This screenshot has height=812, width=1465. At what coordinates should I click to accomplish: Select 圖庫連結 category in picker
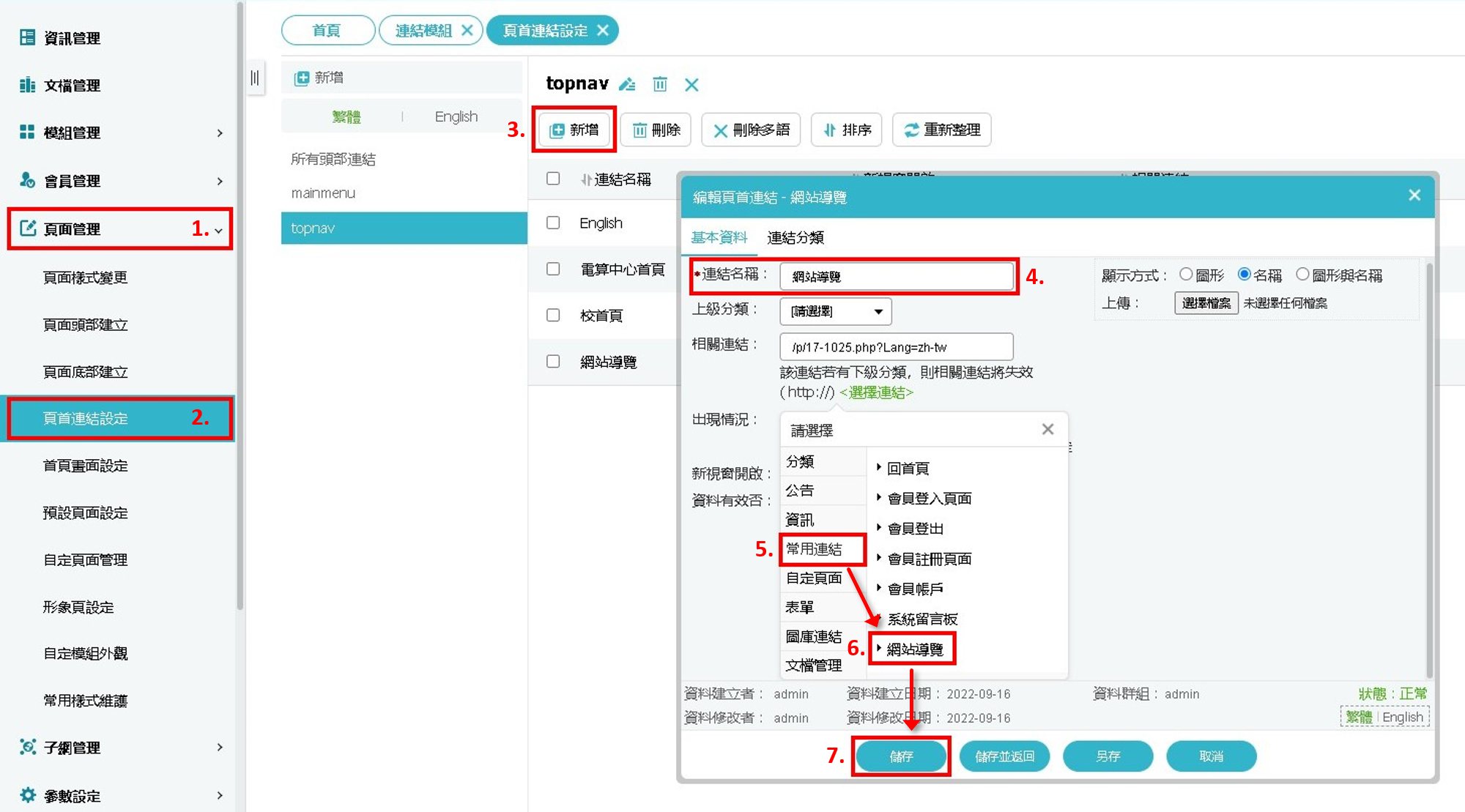(823, 636)
